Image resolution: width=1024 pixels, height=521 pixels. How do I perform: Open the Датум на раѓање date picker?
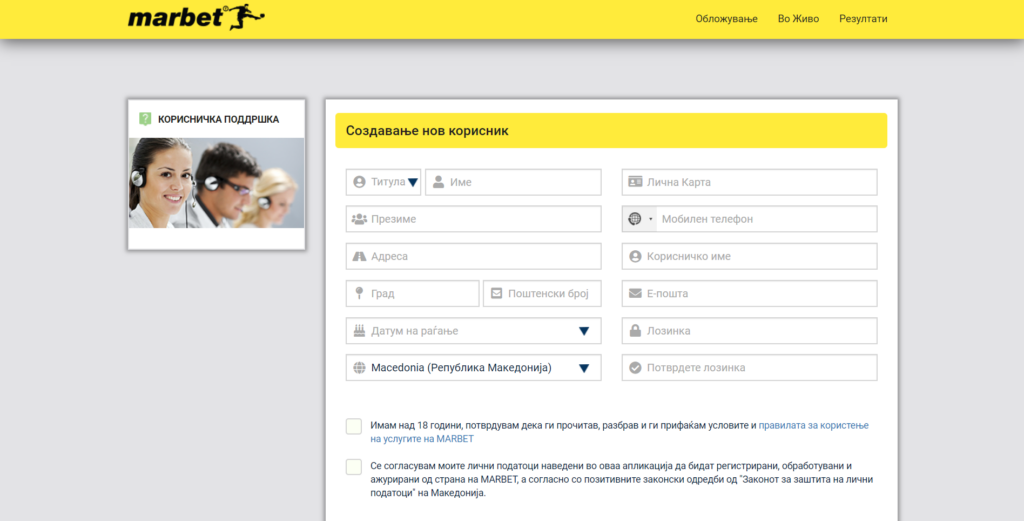(473, 331)
